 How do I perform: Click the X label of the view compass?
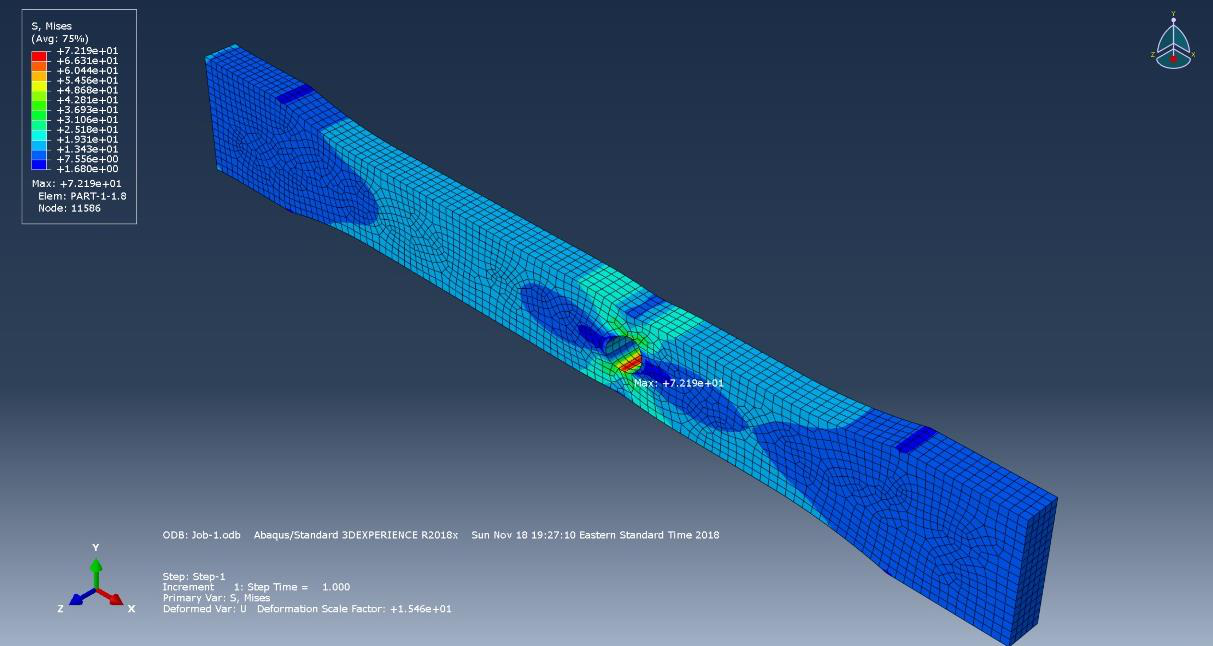point(1193,54)
